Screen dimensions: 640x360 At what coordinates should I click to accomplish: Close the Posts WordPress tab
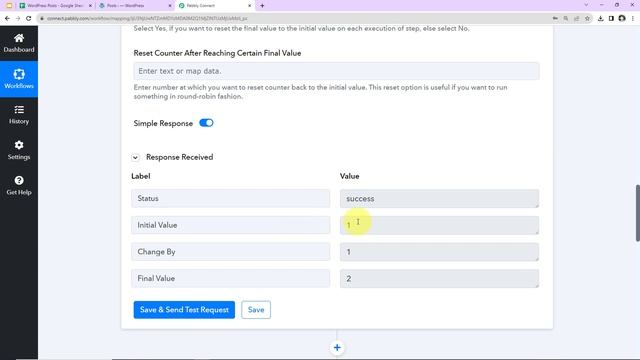click(170, 6)
